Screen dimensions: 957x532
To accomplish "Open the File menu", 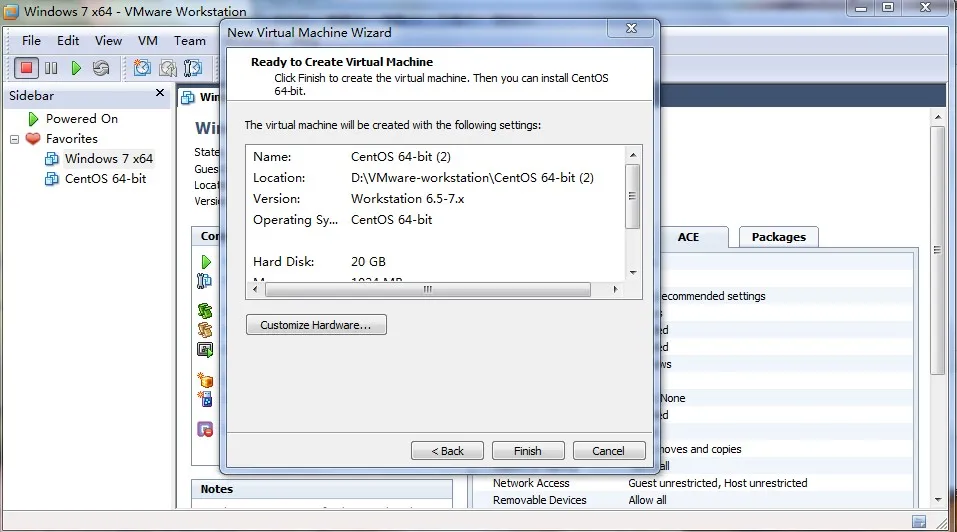I will click(x=31, y=41).
